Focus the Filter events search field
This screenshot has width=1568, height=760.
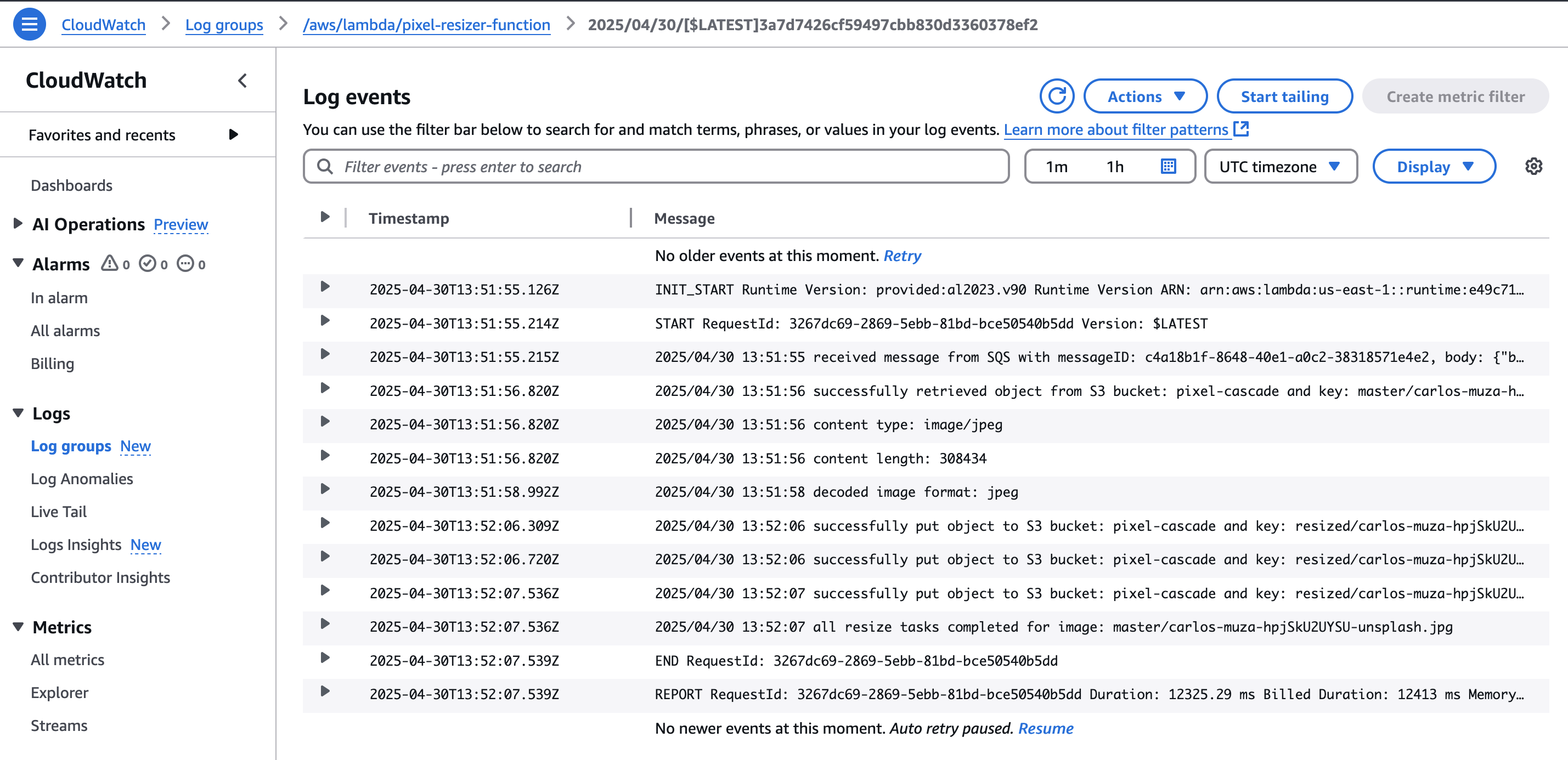point(656,166)
